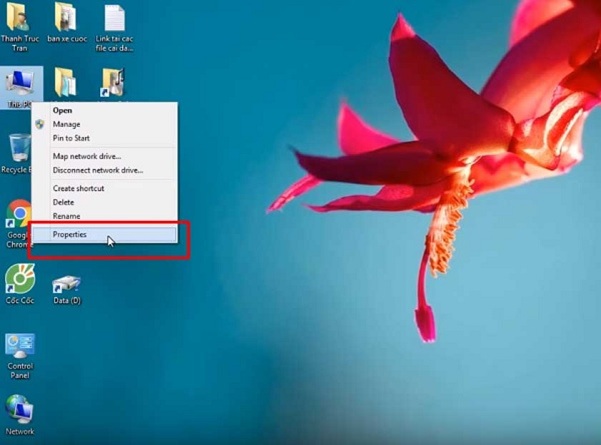Select the Link tai cac file text document
Image resolution: width=601 pixels, height=445 pixels.
(x=114, y=27)
